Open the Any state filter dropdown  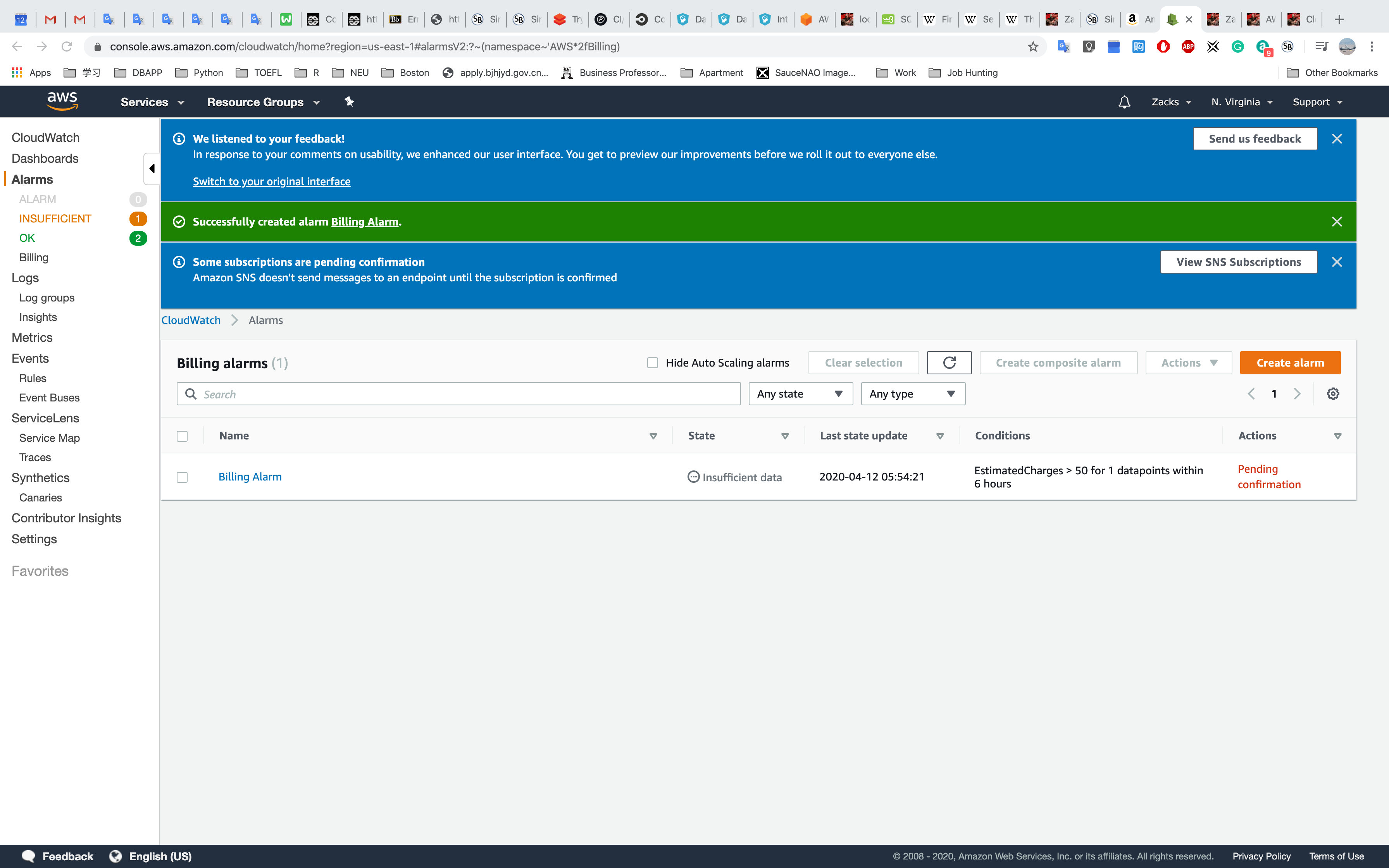tap(800, 394)
